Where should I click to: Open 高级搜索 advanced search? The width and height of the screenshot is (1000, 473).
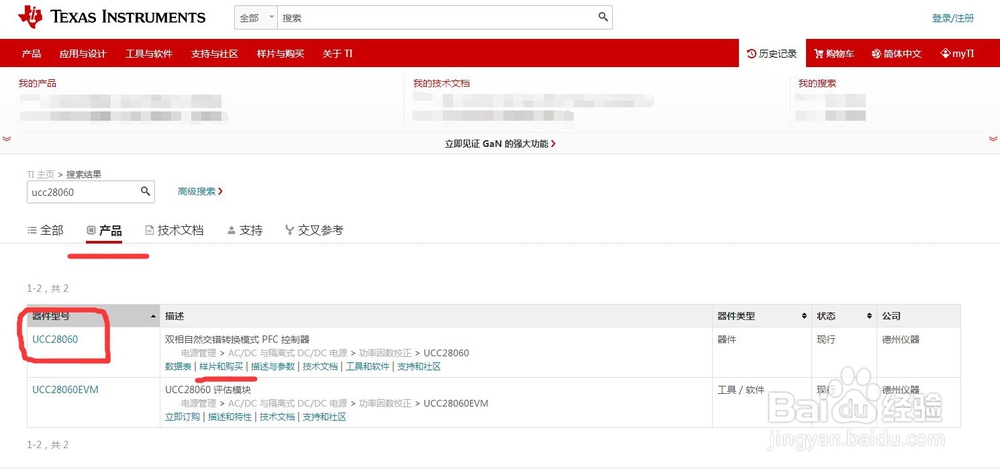pyautogui.click(x=200, y=191)
